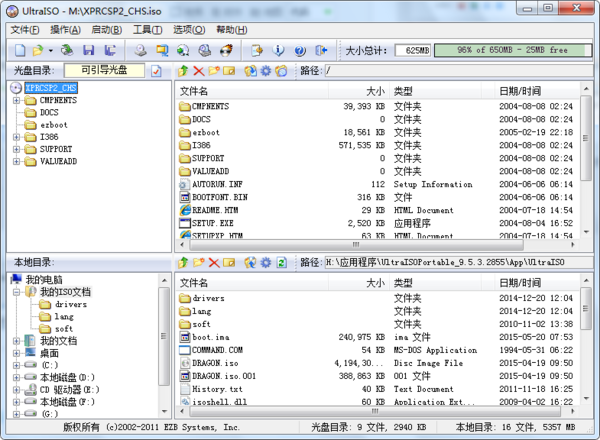The width and height of the screenshot is (600, 440).
Task: Click the Open CD/DVD toolbar icon
Action: click(x=67, y=50)
